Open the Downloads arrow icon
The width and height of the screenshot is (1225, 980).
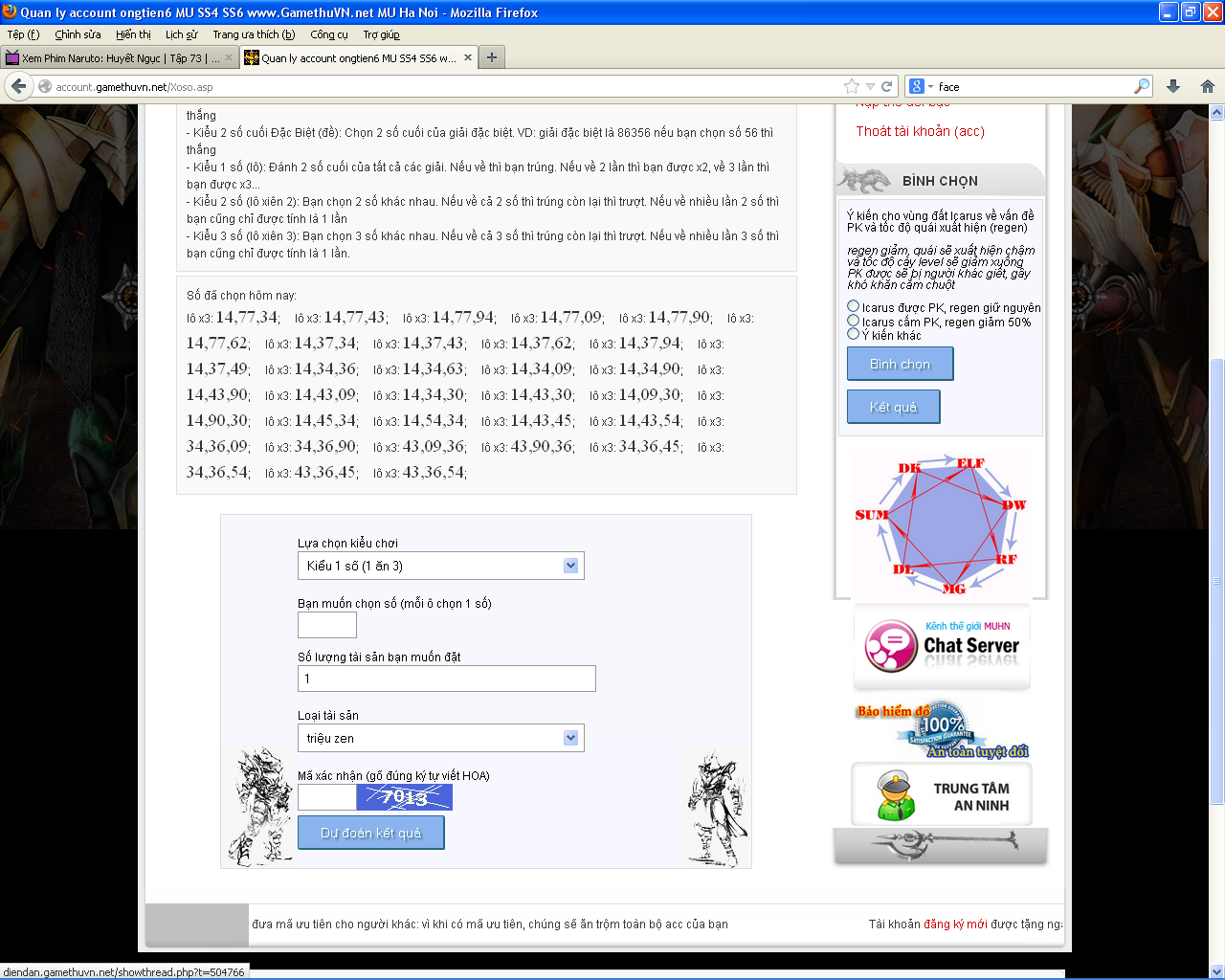[1173, 86]
